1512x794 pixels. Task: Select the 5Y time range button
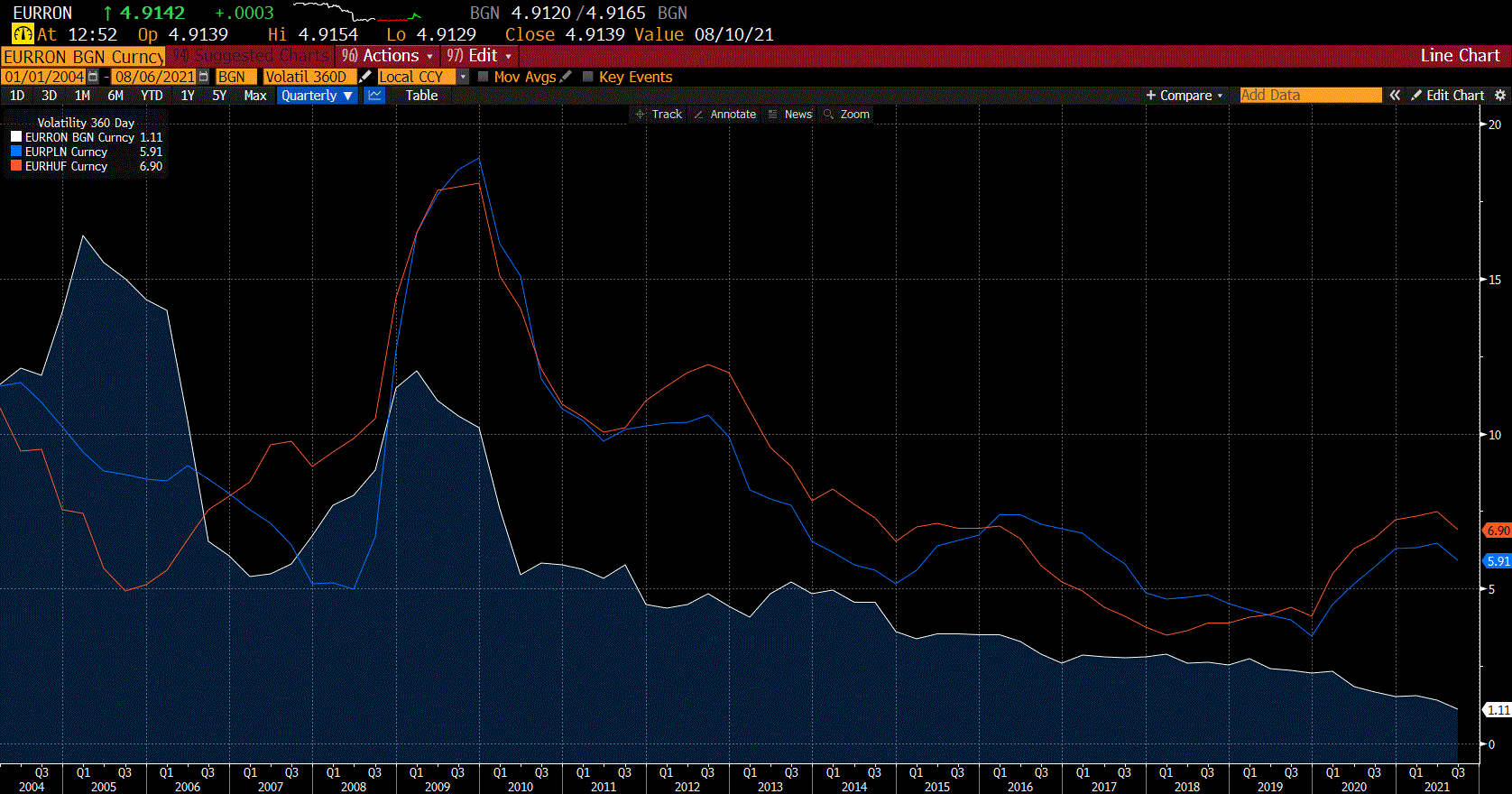click(x=219, y=96)
